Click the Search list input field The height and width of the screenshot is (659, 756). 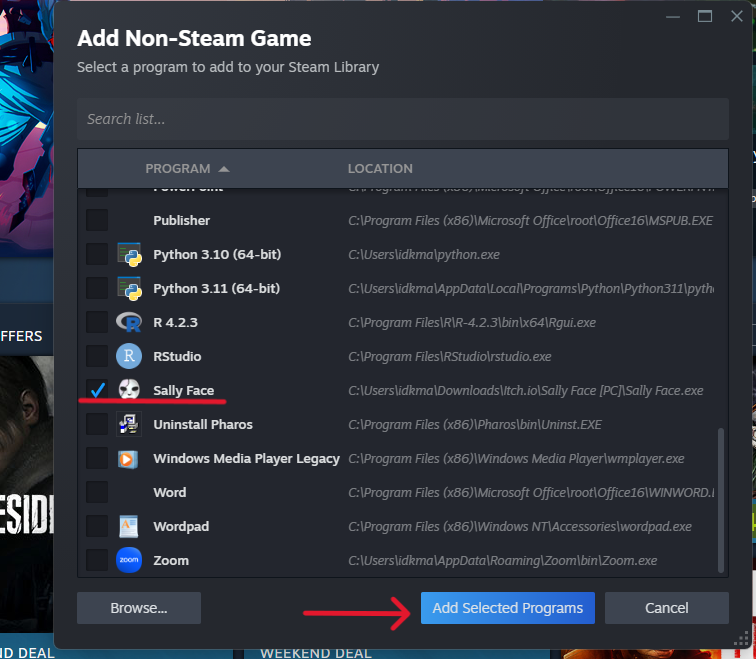point(403,119)
